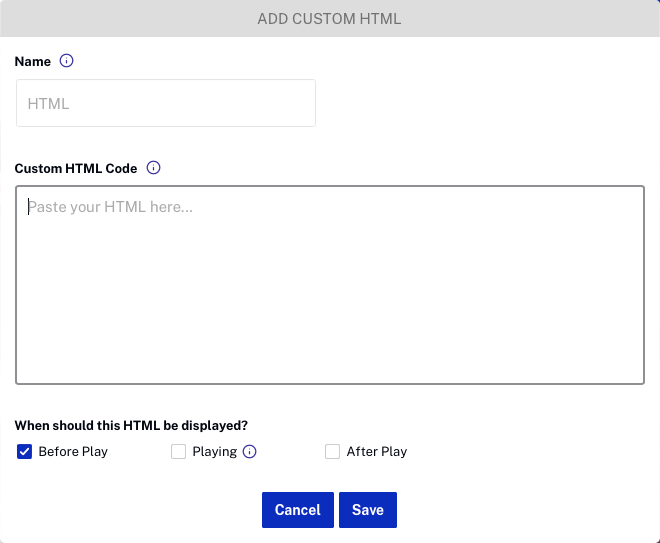Click the 'Before Play' label text

73,452
